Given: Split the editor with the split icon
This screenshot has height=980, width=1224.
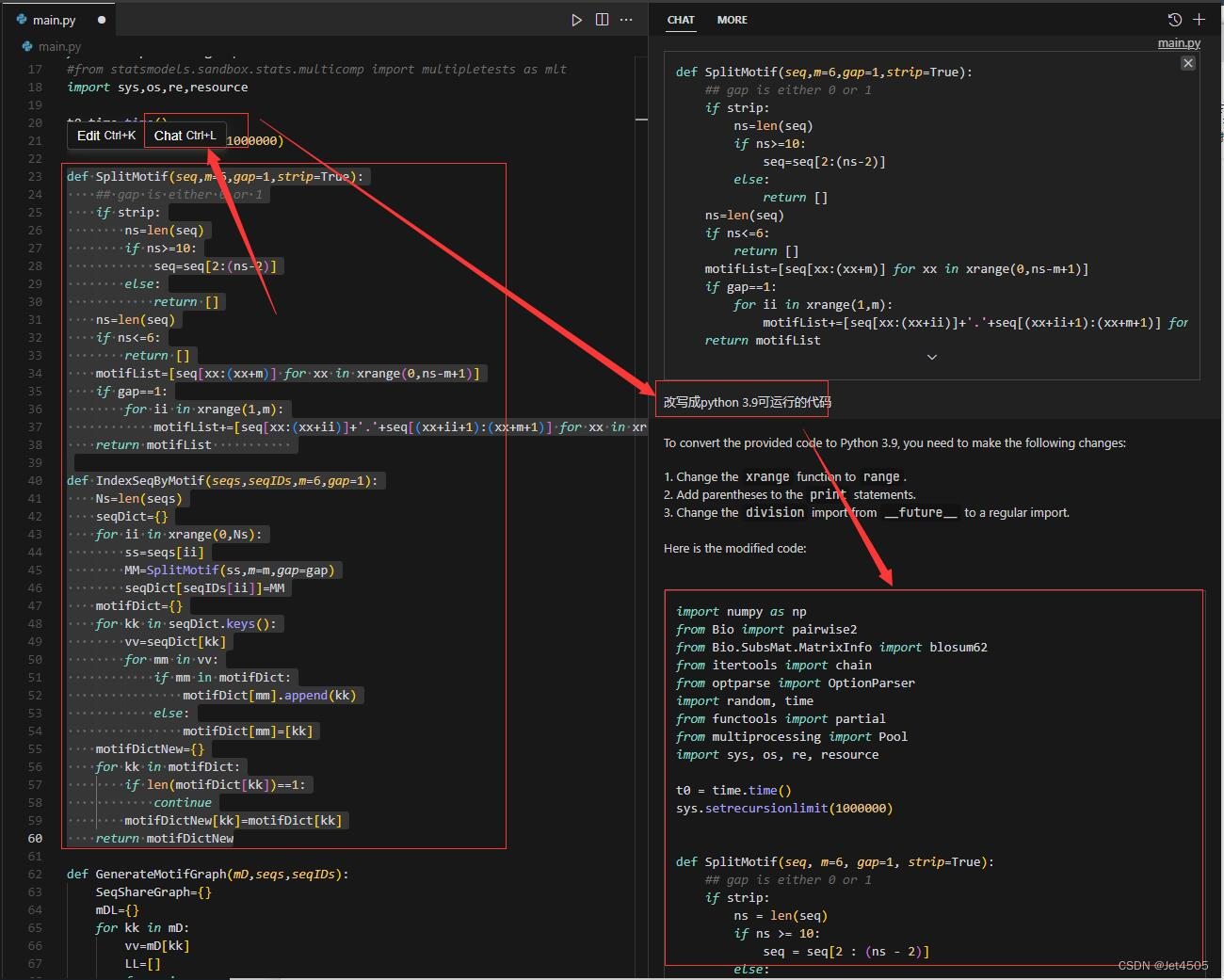Looking at the screenshot, I should click(x=603, y=20).
